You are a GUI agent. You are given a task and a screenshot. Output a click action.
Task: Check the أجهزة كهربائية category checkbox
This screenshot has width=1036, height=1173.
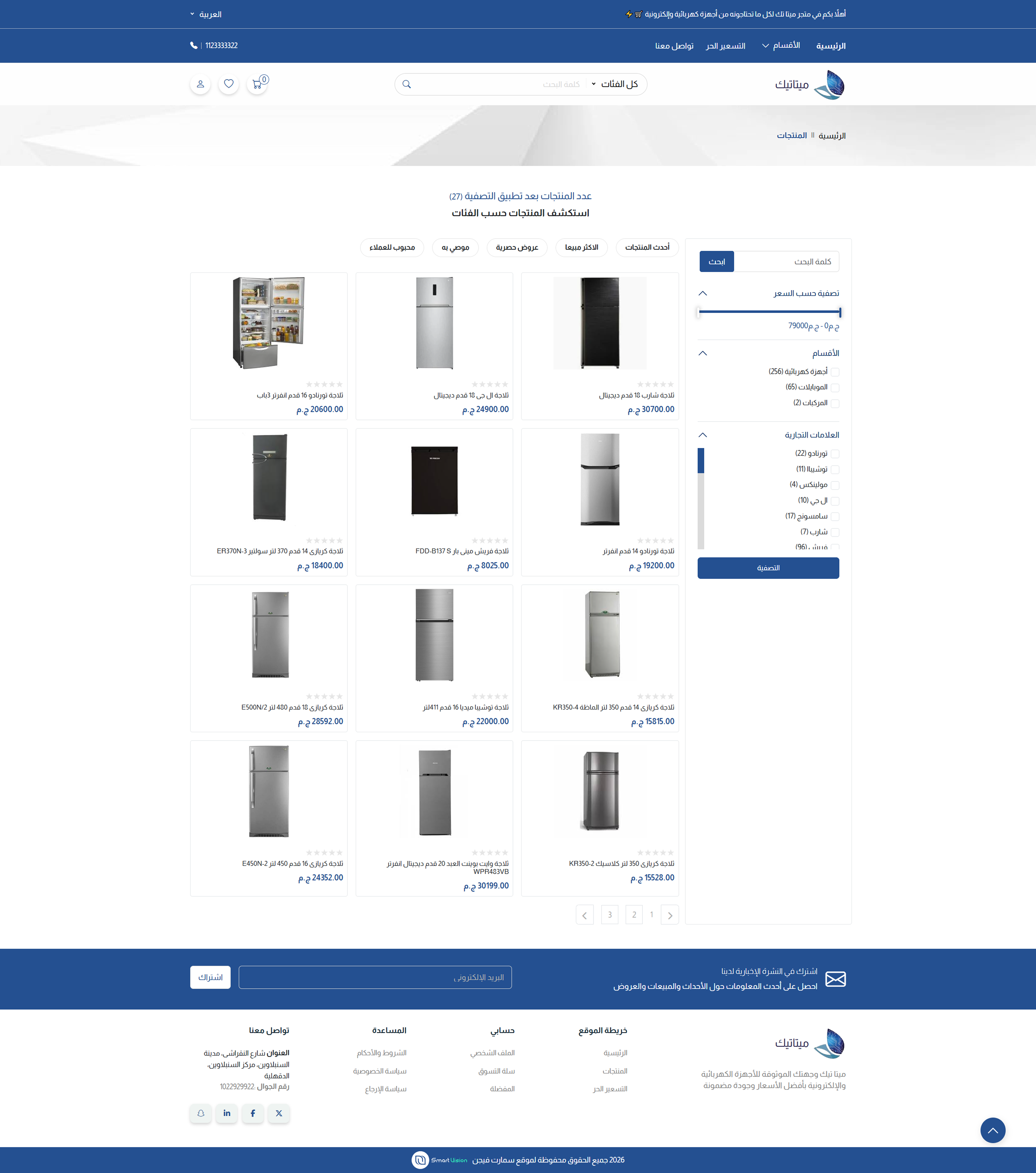pyautogui.click(x=835, y=372)
